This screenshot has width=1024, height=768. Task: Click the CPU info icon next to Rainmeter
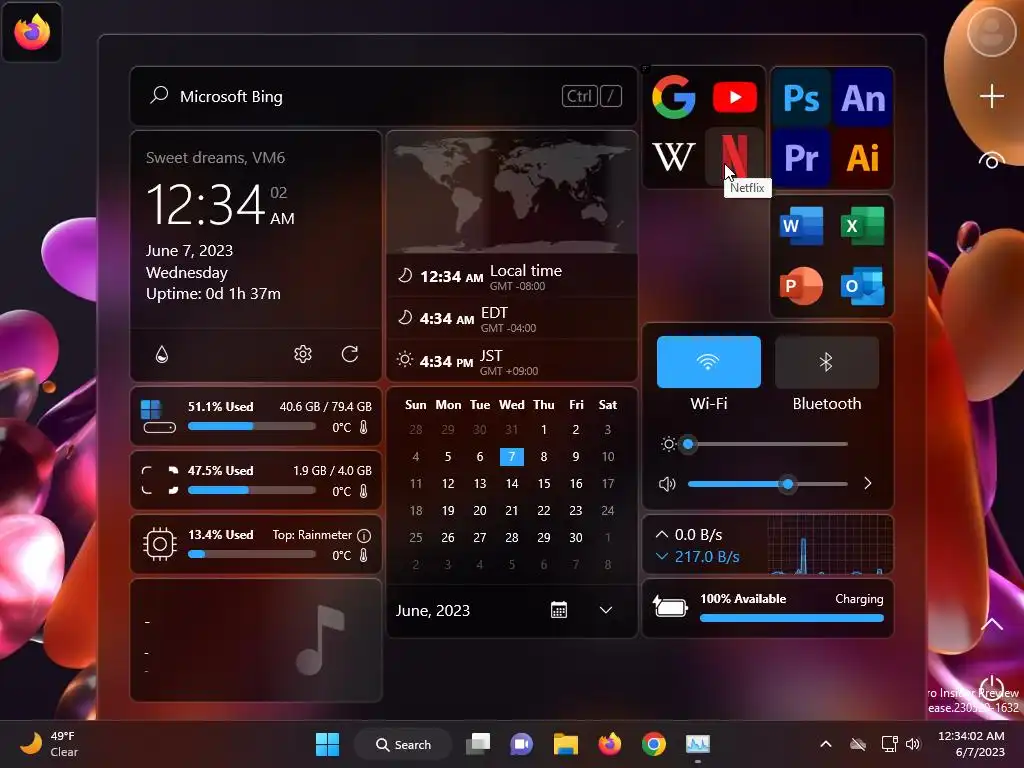(x=364, y=536)
